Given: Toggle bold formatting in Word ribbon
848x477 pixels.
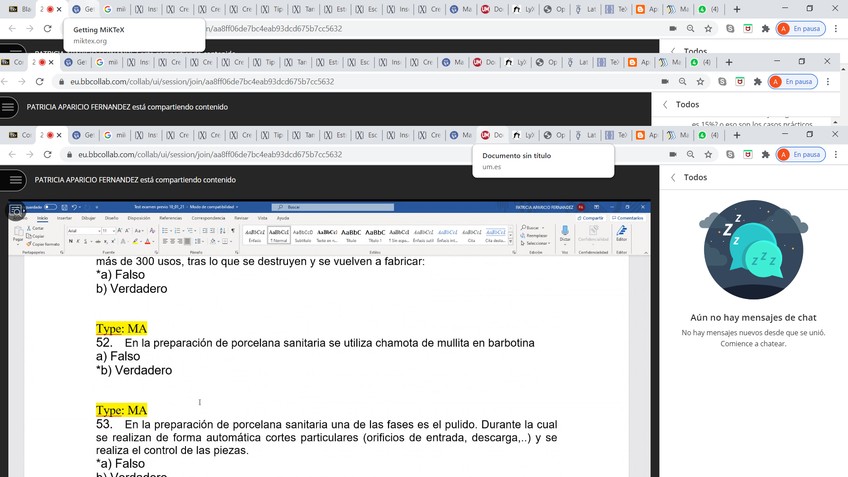Looking at the screenshot, I should pyautogui.click(x=69, y=241).
